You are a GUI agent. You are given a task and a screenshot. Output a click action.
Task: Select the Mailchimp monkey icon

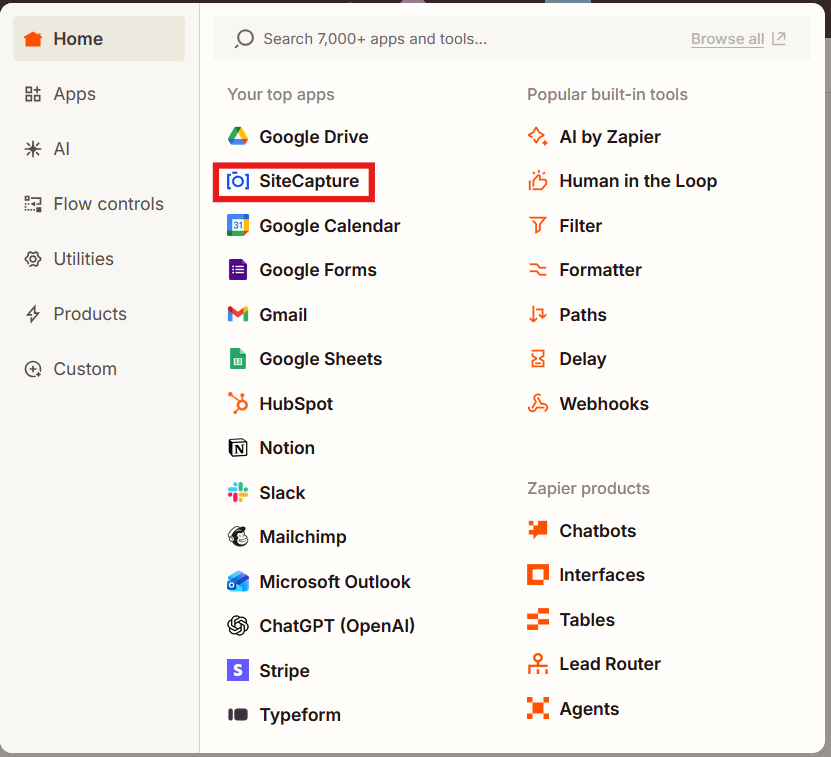click(x=238, y=537)
